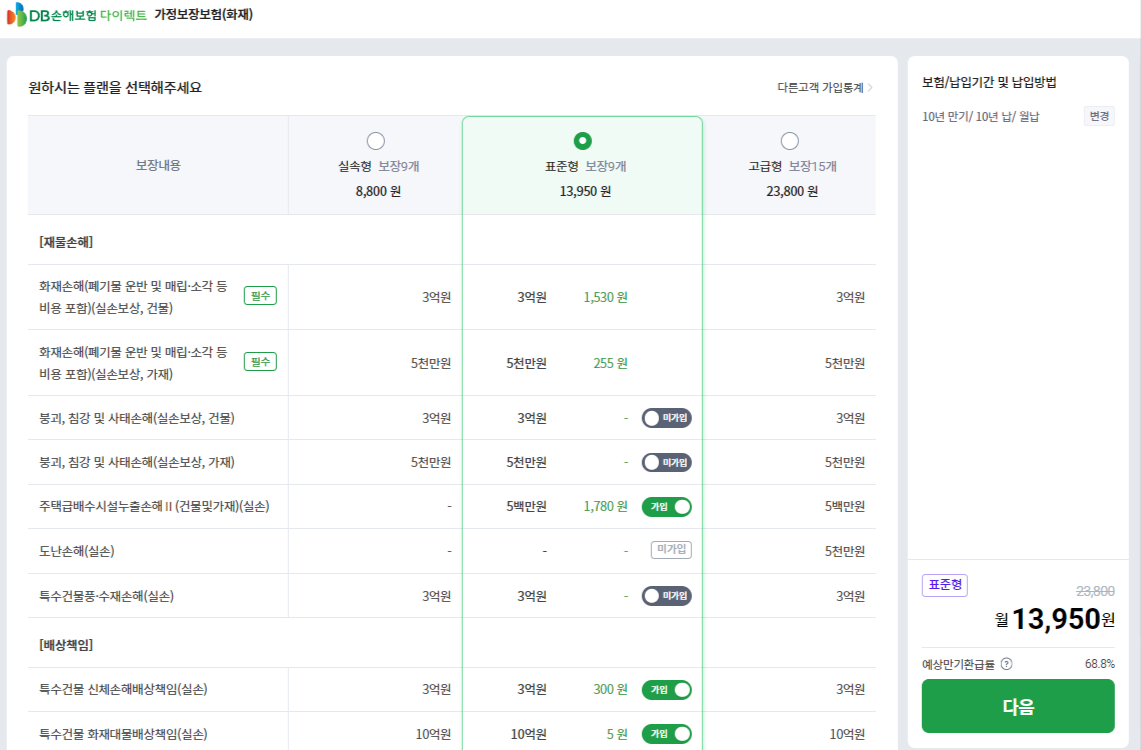Click 변경 to change payment period
Image resolution: width=1141 pixels, height=750 pixels.
(1099, 116)
